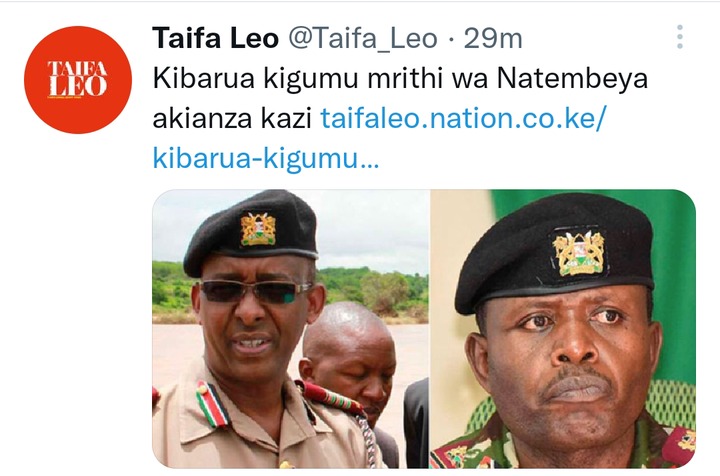The image size is (720, 476).
Task: Open right photo of officer in camouflage
Action: pyautogui.click(x=563, y=329)
